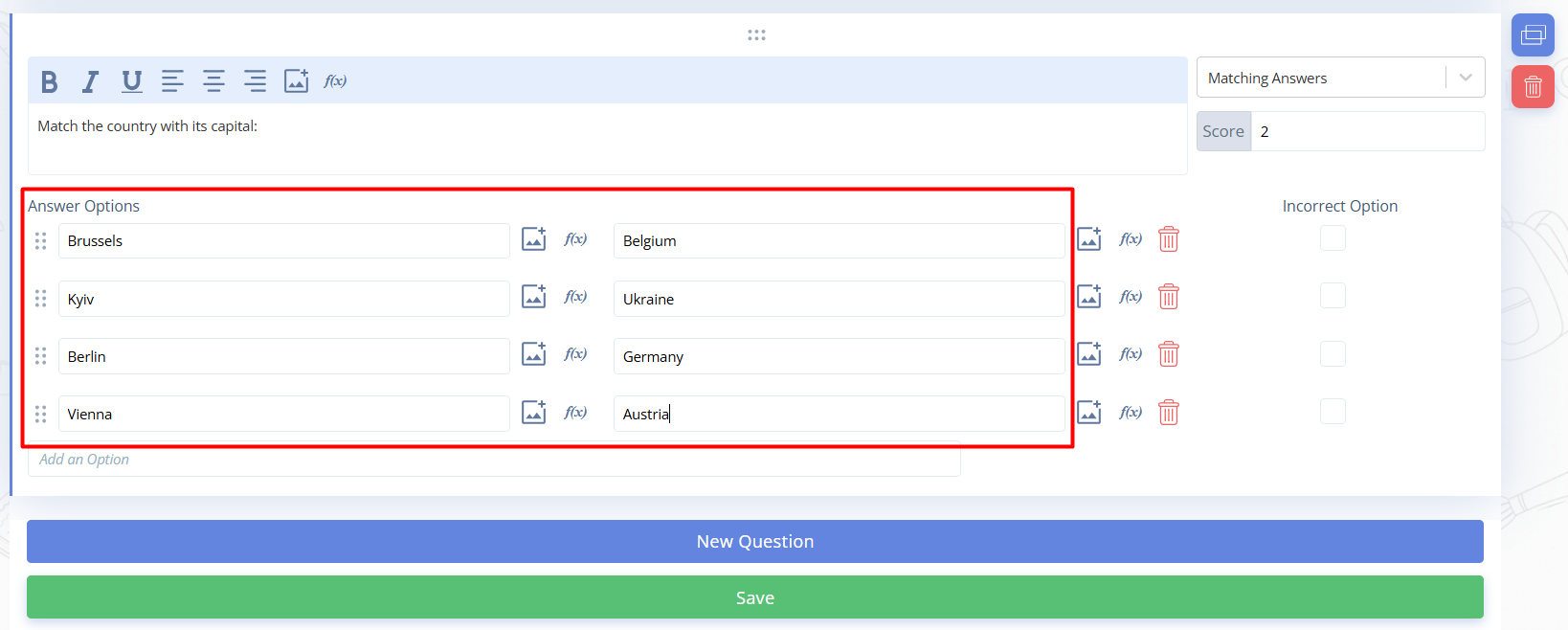Screen dimensions: 1568x630
Task: Mark Brussels row as incorrect option
Action: point(1333,238)
